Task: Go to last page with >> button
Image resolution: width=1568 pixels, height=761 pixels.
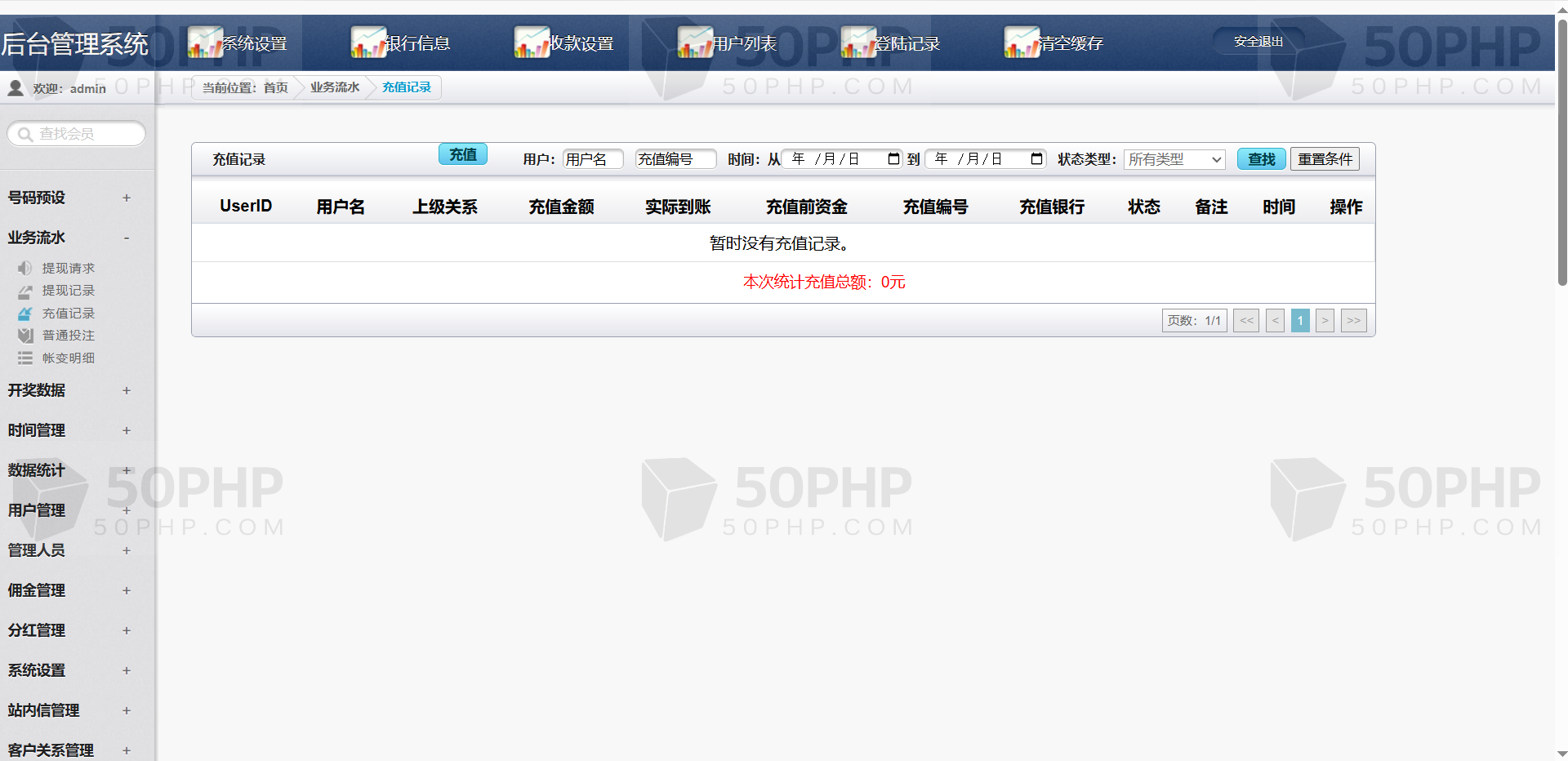Action: pyautogui.click(x=1353, y=321)
